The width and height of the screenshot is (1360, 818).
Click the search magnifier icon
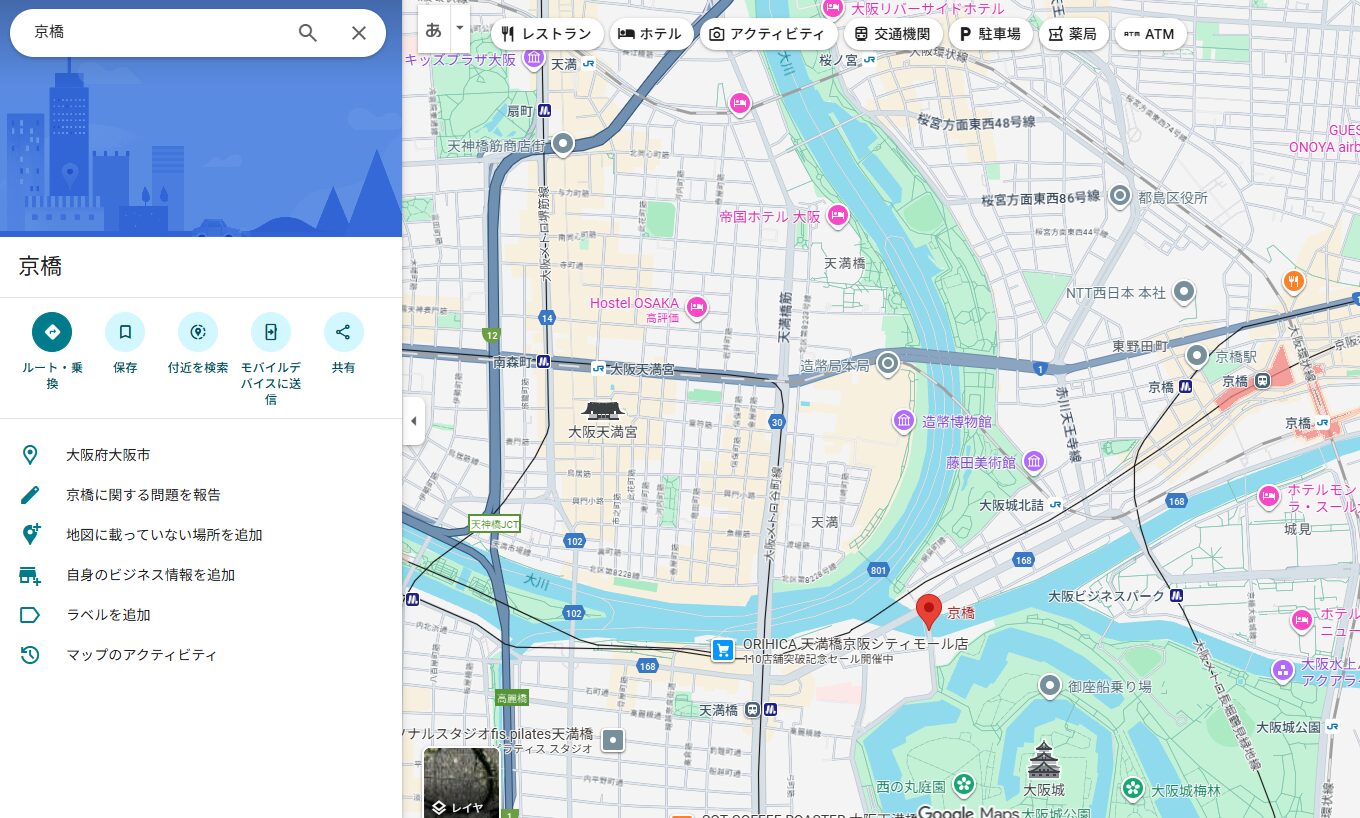click(x=308, y=33)
